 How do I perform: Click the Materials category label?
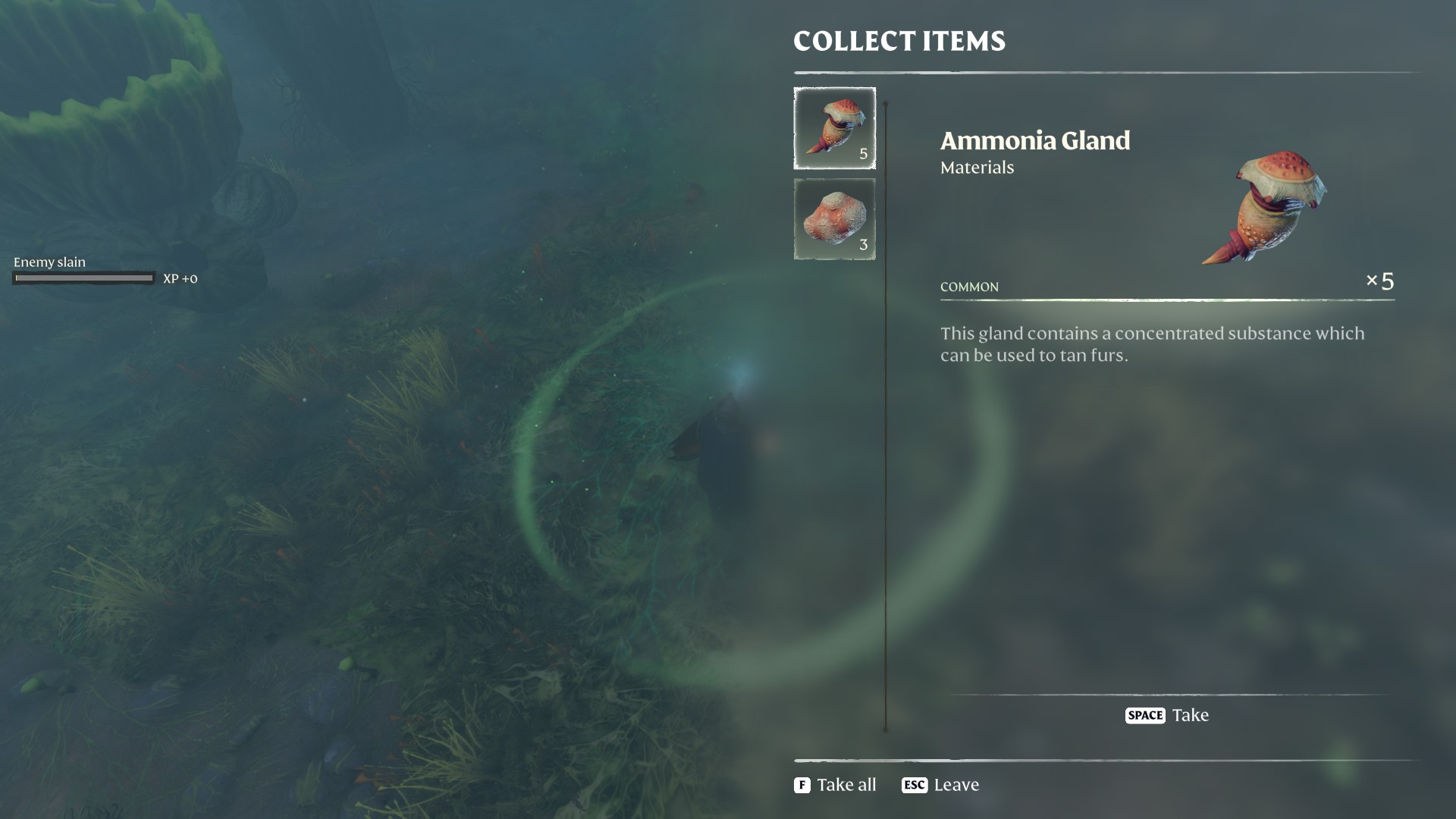977,168
